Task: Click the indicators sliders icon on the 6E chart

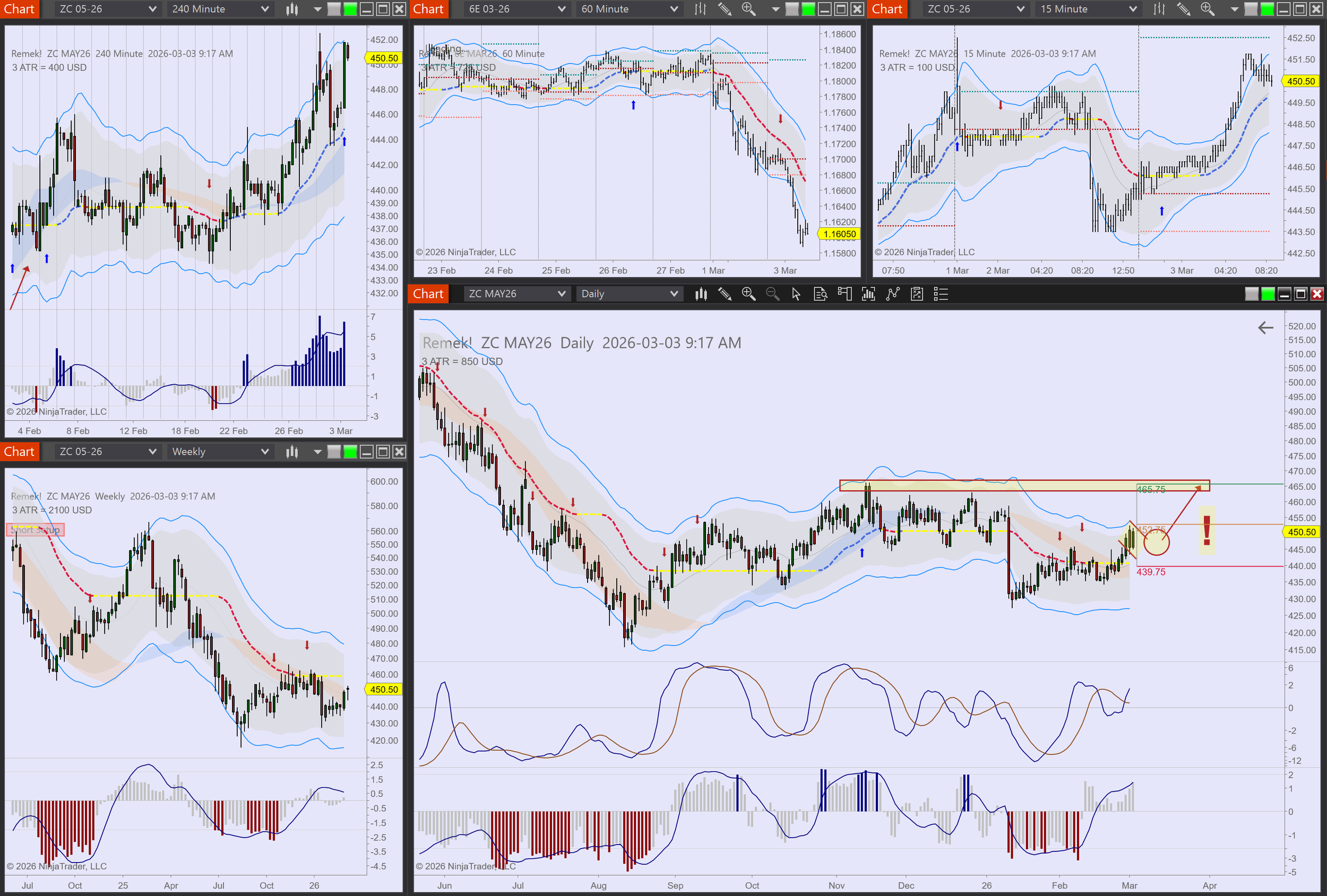Action: [700, 9]
